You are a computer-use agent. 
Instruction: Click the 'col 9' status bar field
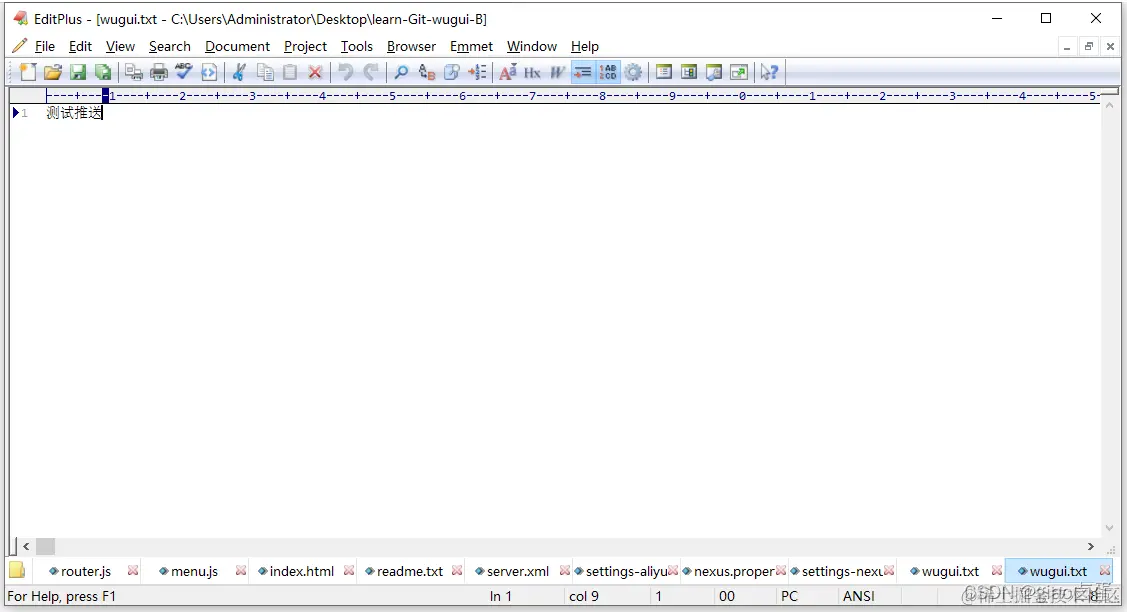click(584, 596)
